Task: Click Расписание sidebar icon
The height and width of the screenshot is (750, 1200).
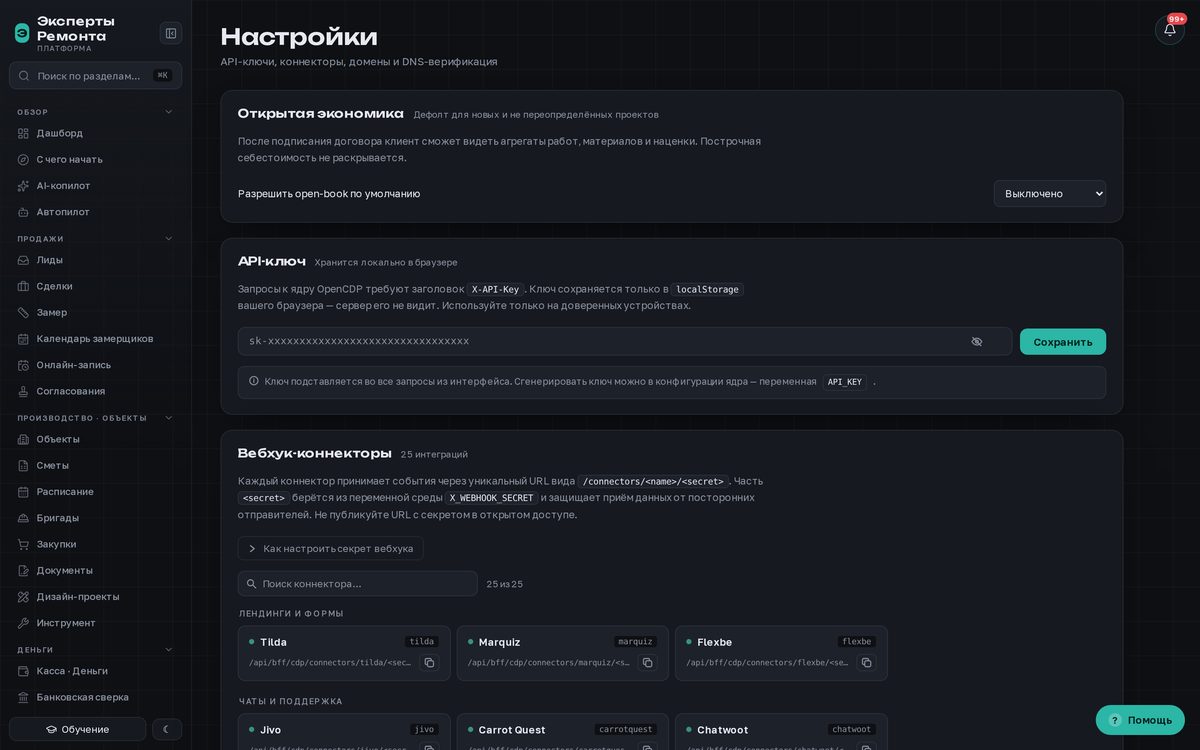Action: point(24,491)
